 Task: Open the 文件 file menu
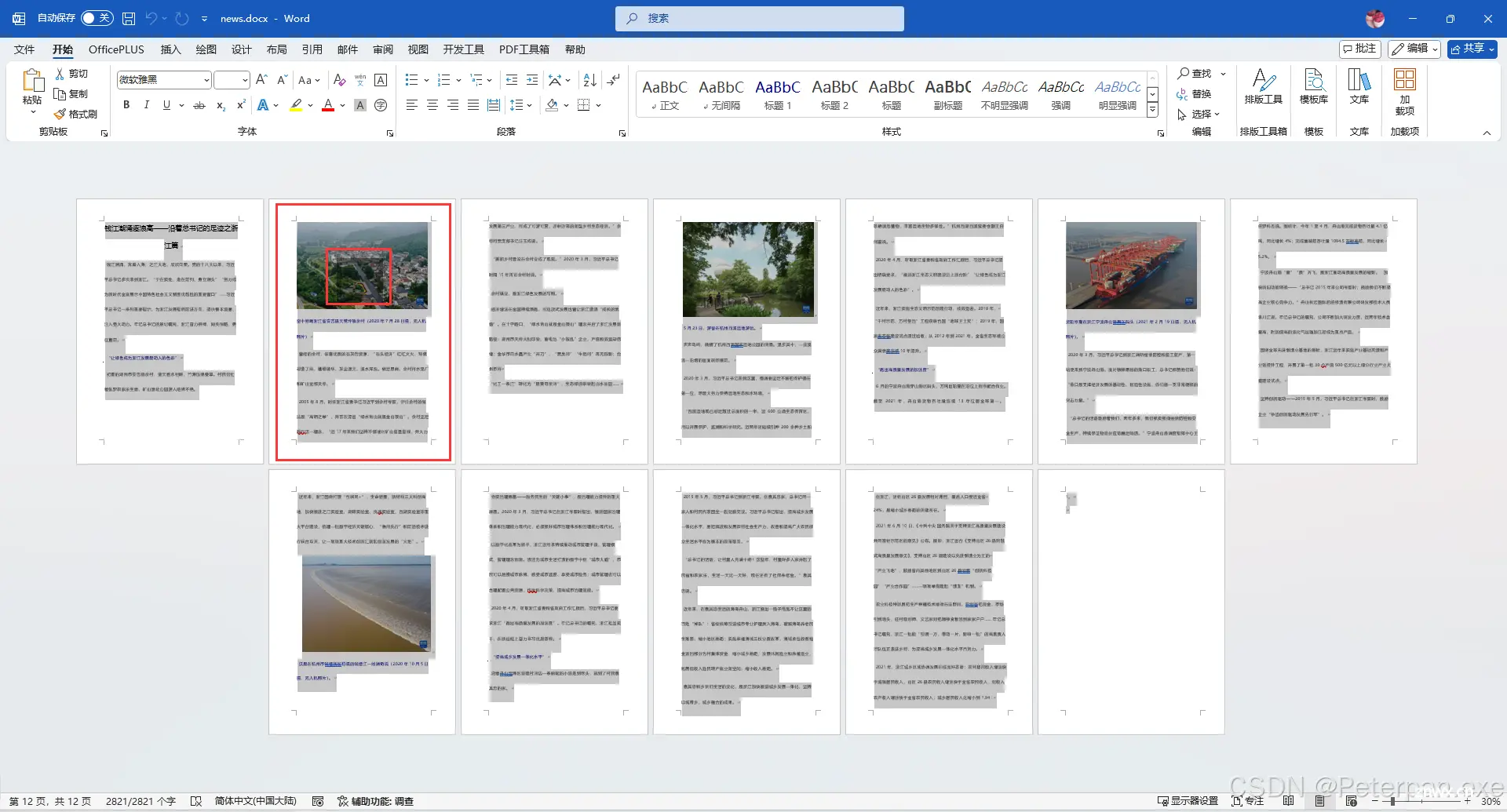pos(24,49)
